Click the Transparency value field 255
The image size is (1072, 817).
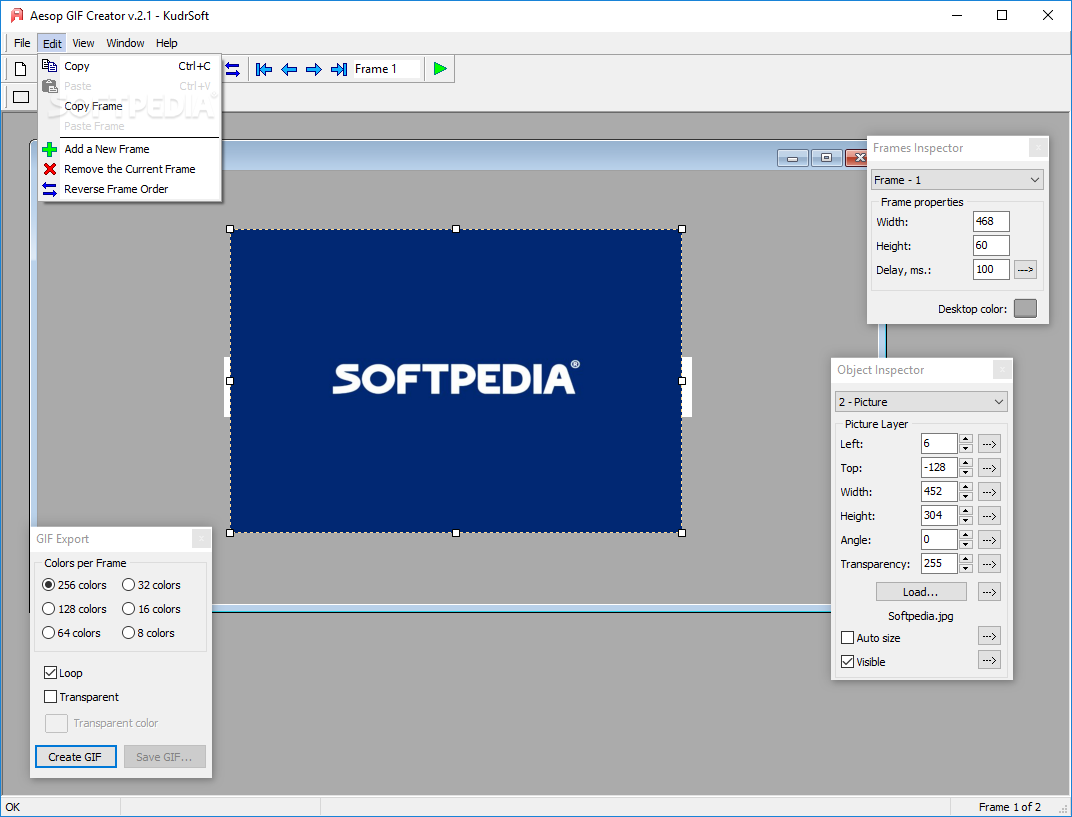coord(939,563)
